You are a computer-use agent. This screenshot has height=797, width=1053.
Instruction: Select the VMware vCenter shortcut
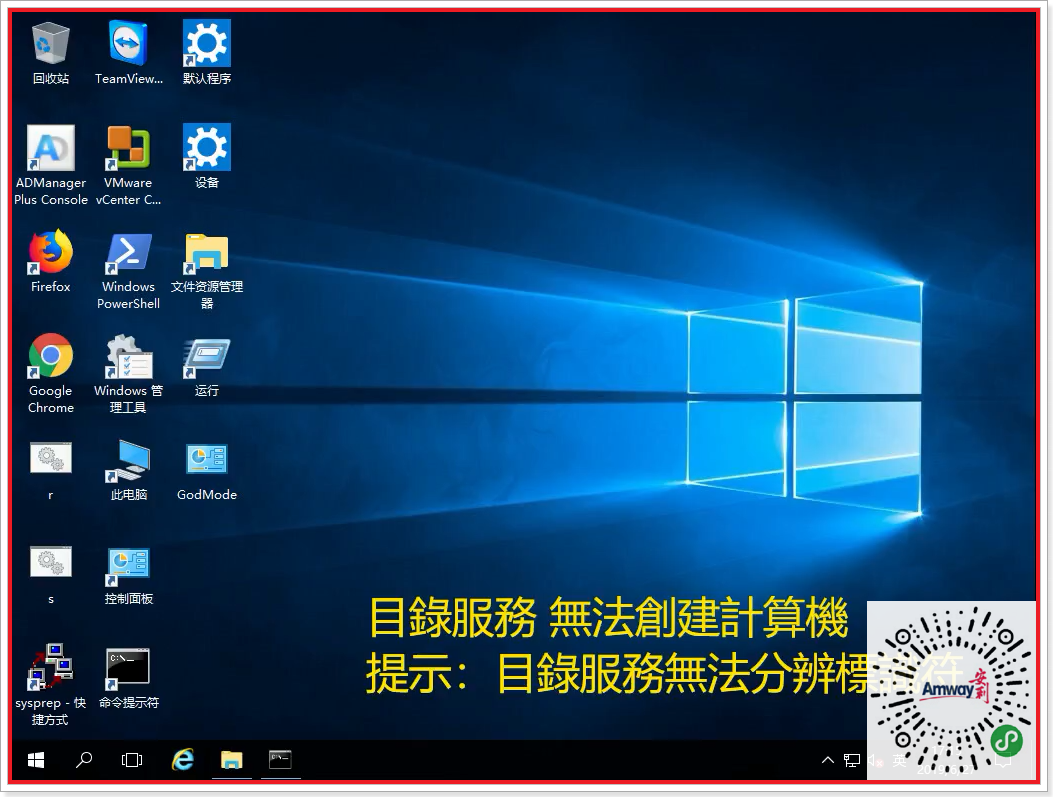[x=128, y=165]
